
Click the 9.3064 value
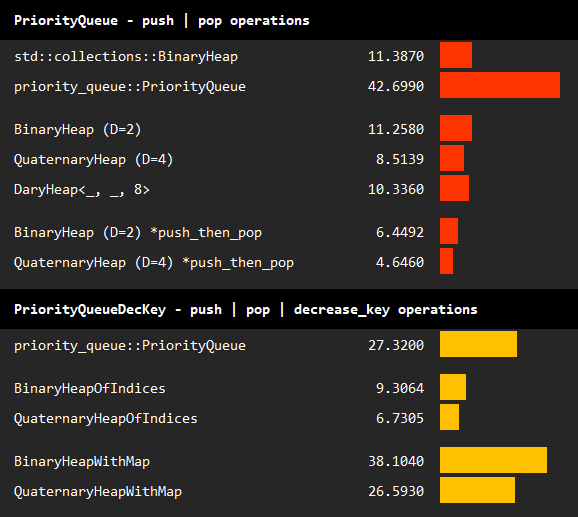point(400,388)
